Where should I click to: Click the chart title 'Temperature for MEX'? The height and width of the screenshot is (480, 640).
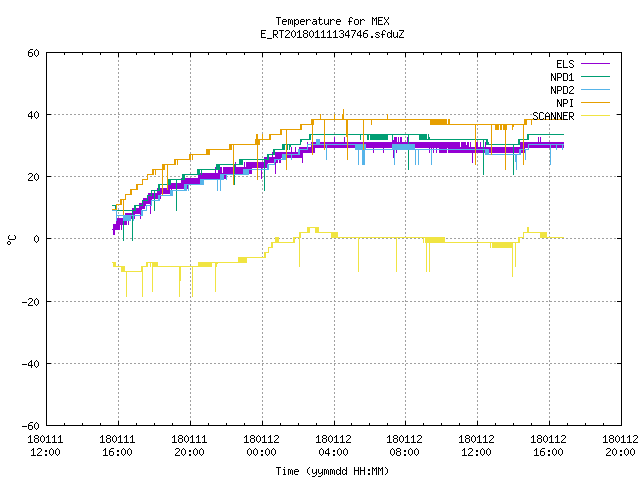(x=332, y=21)
